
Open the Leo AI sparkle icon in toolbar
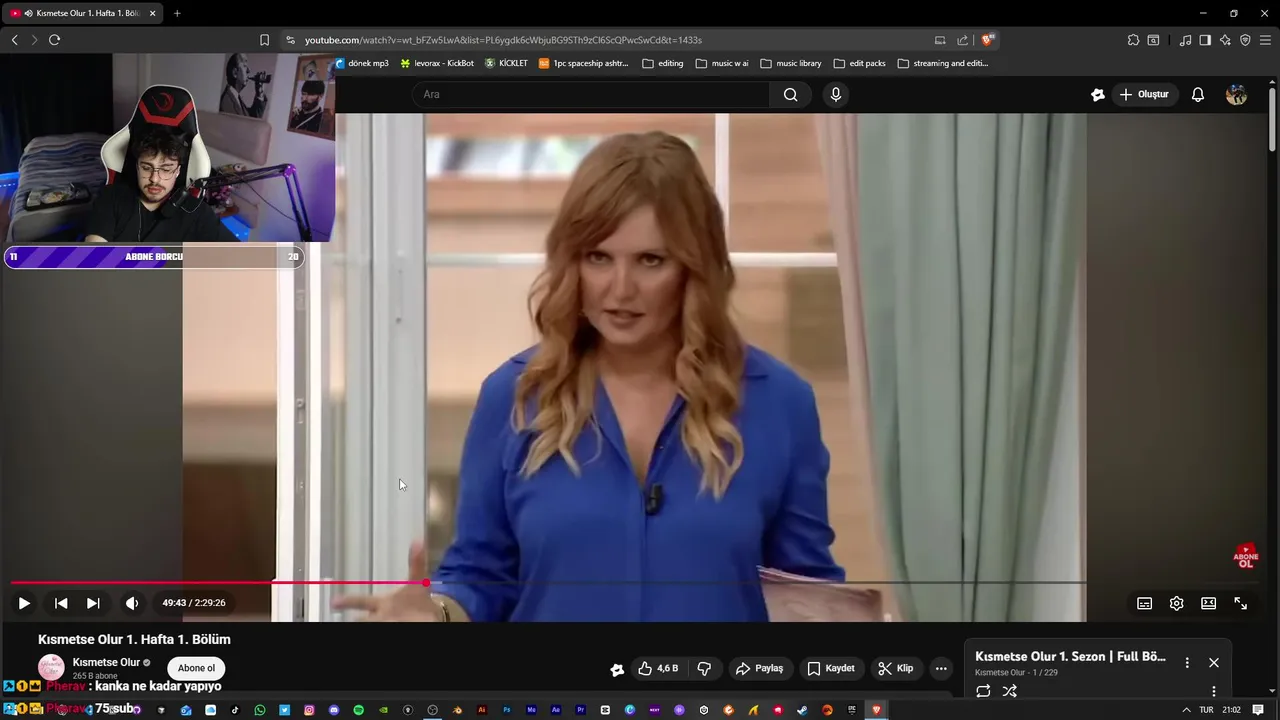tap(1225, 40)
